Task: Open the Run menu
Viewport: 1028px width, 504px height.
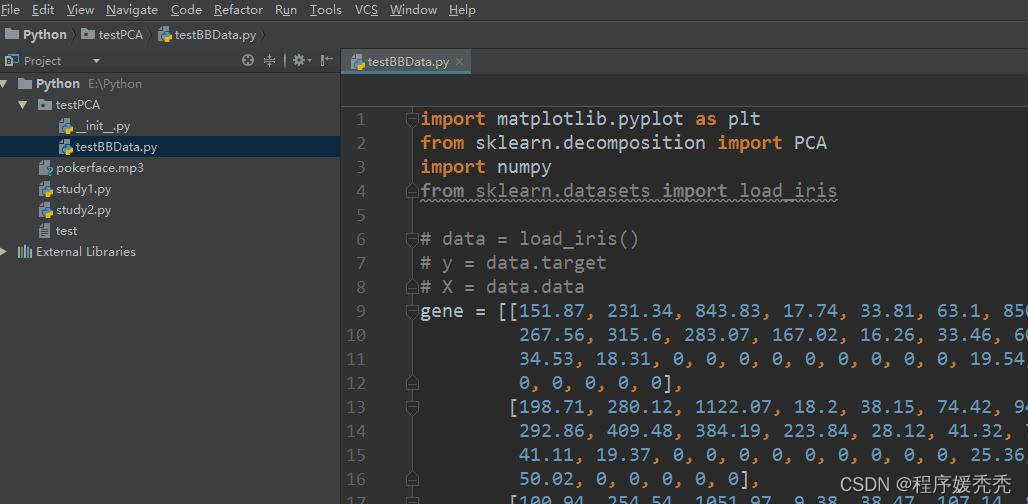Action: [x=286, y=10]
